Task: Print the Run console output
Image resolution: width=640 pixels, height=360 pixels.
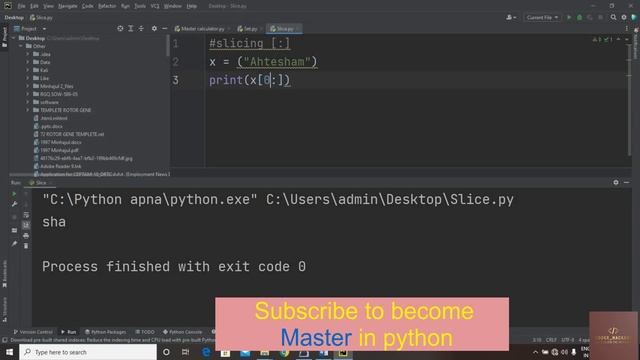Action: [x=26, y=236]
